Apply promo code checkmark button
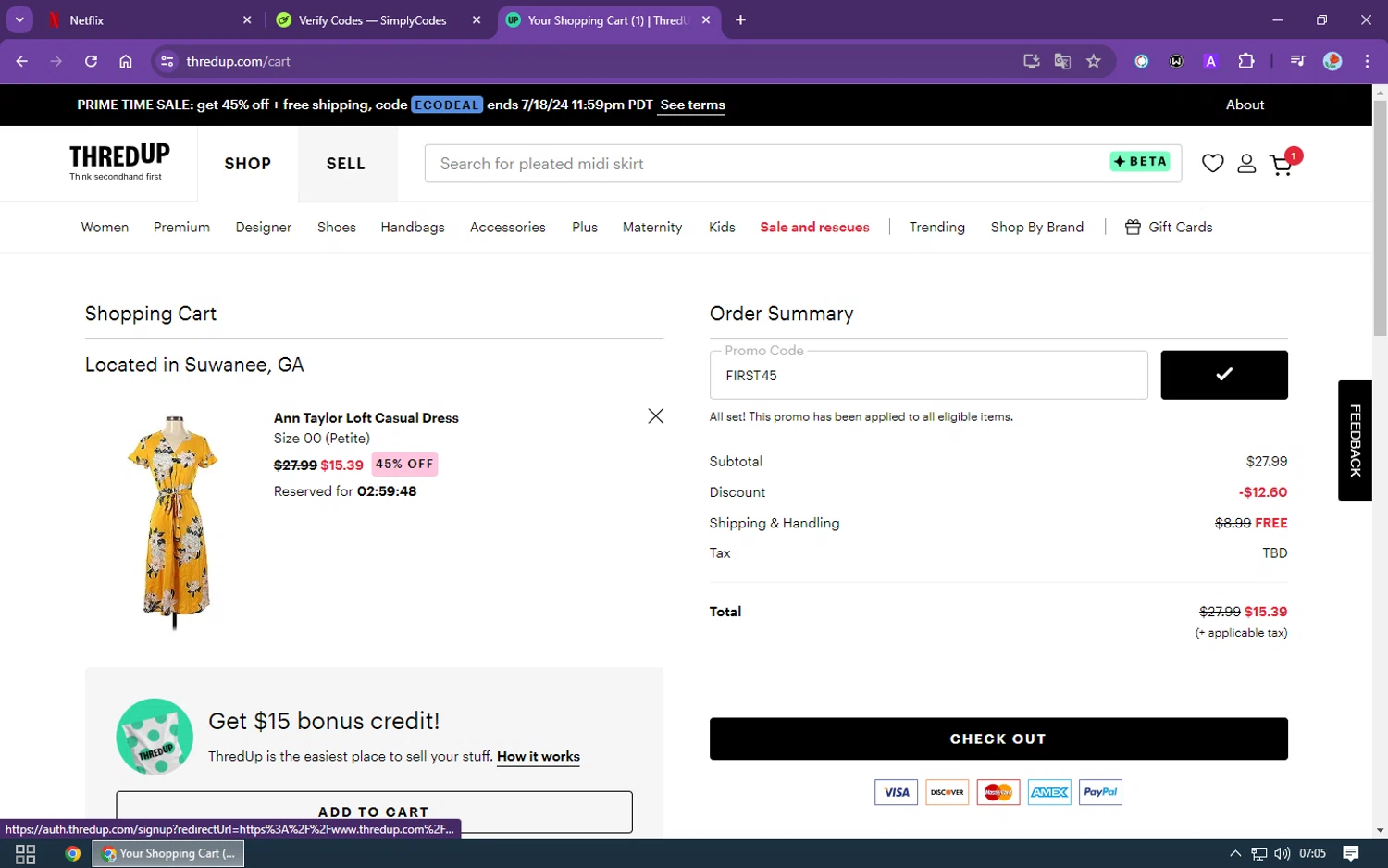The width and height of the screenshot is (1388, 868). point(1223,375)
